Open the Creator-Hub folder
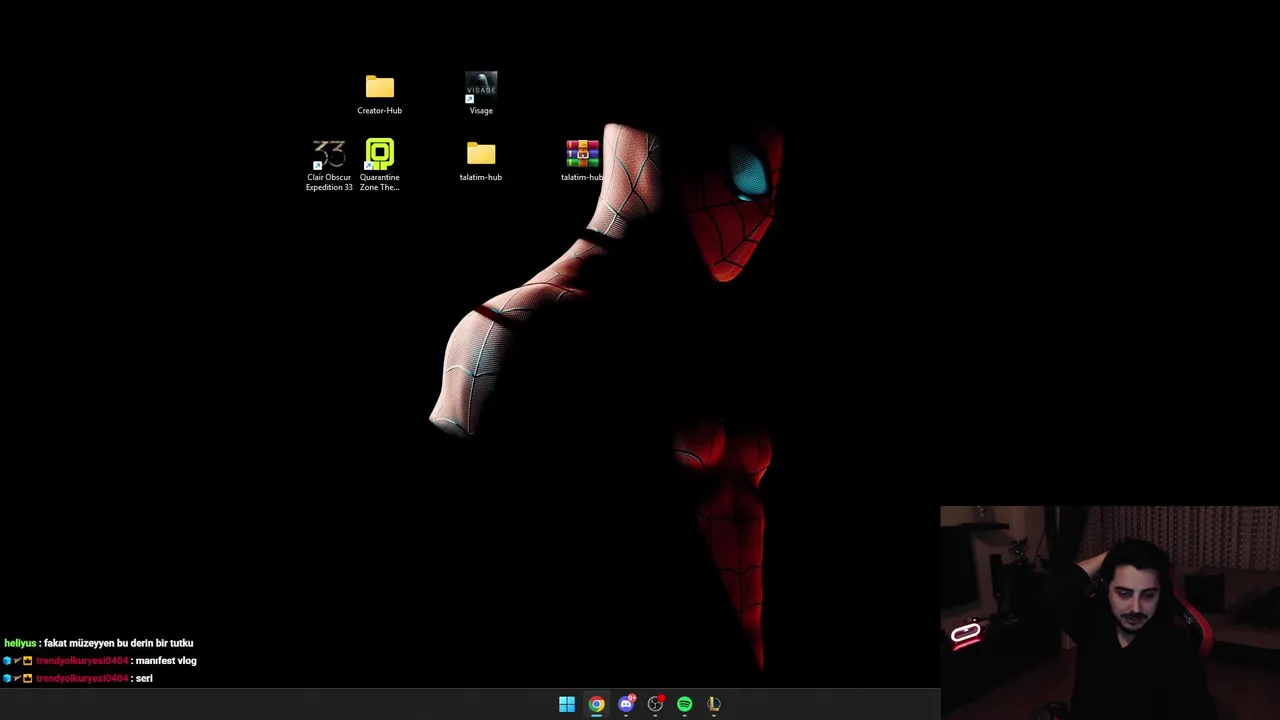 pyautogui.click(x=379, y=94)
